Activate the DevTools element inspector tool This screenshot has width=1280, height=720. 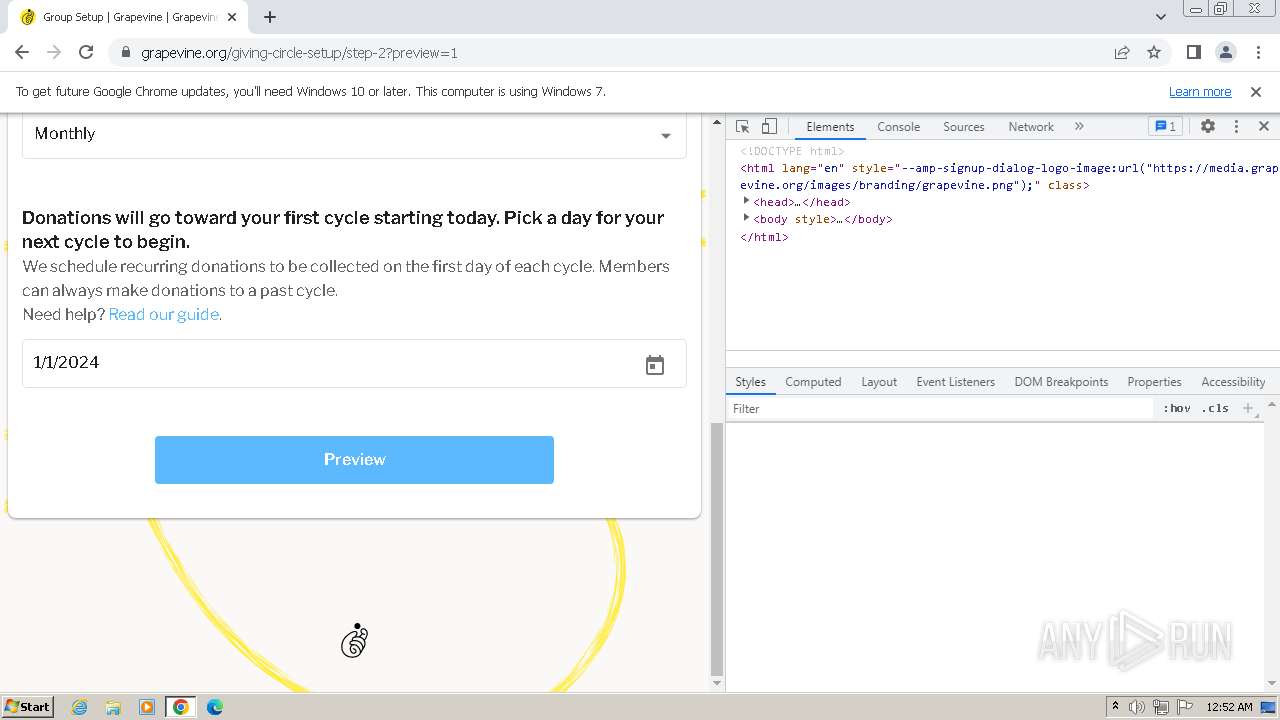click(x=742, y=127)
